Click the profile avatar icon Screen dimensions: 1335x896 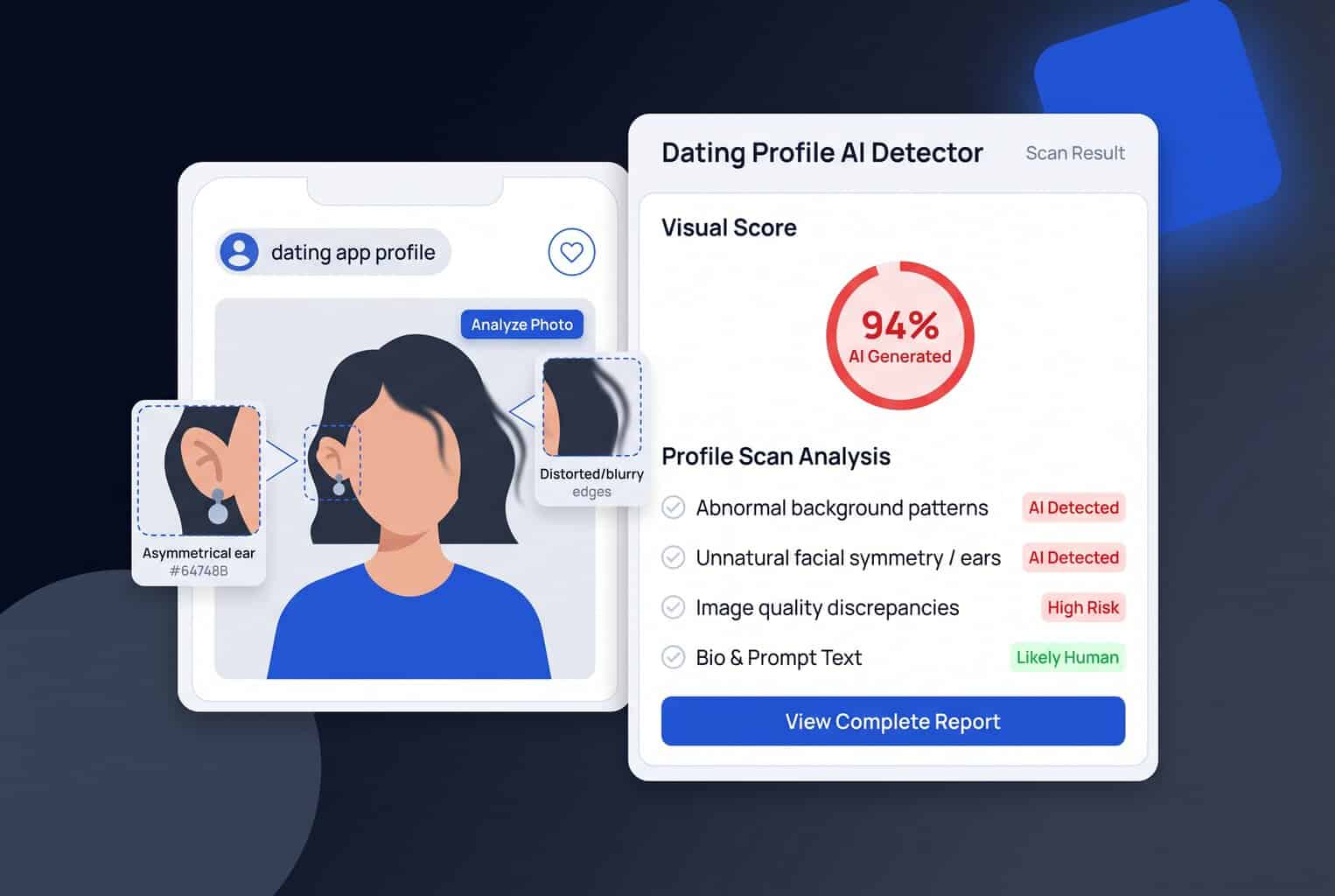239,252
